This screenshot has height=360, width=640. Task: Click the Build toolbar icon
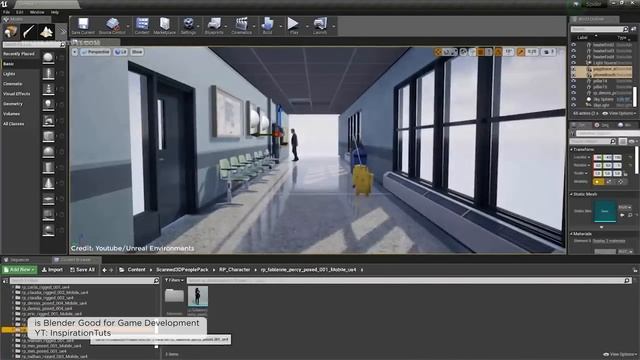pyautogui.click(x=267, y=24)
